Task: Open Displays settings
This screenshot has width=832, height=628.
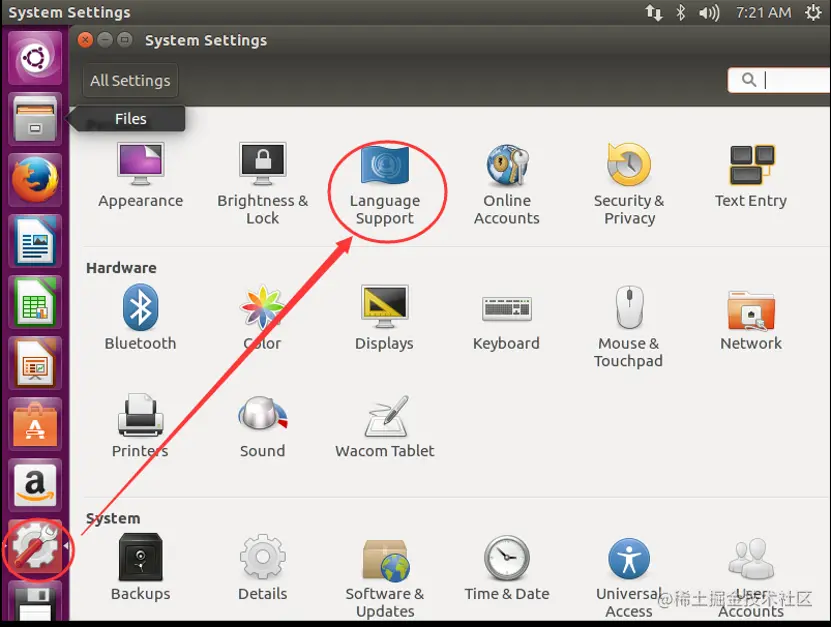Action: pyautogui.click(x=385, y=317)
